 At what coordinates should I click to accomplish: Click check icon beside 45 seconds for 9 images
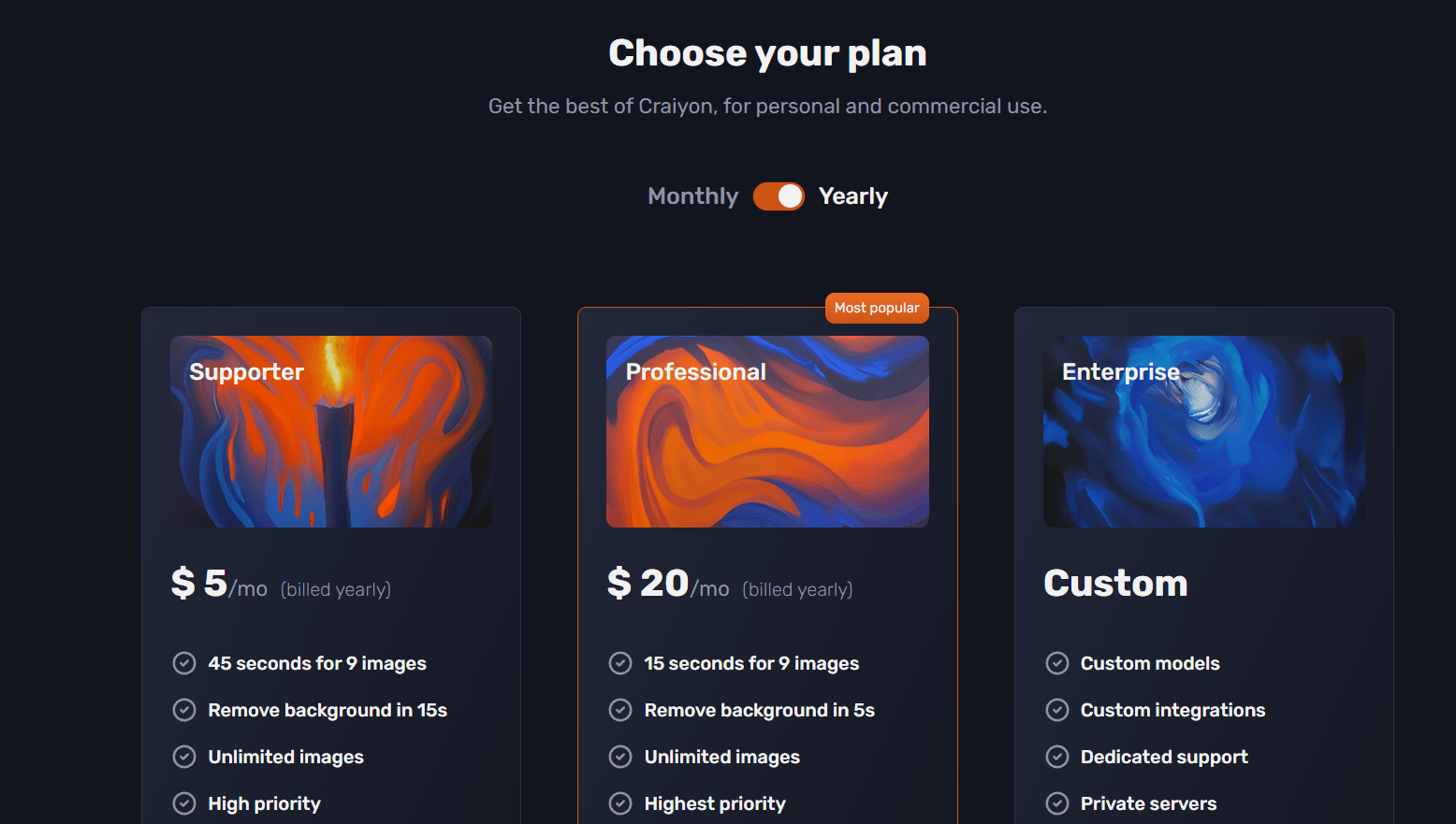tap(184, 663)
